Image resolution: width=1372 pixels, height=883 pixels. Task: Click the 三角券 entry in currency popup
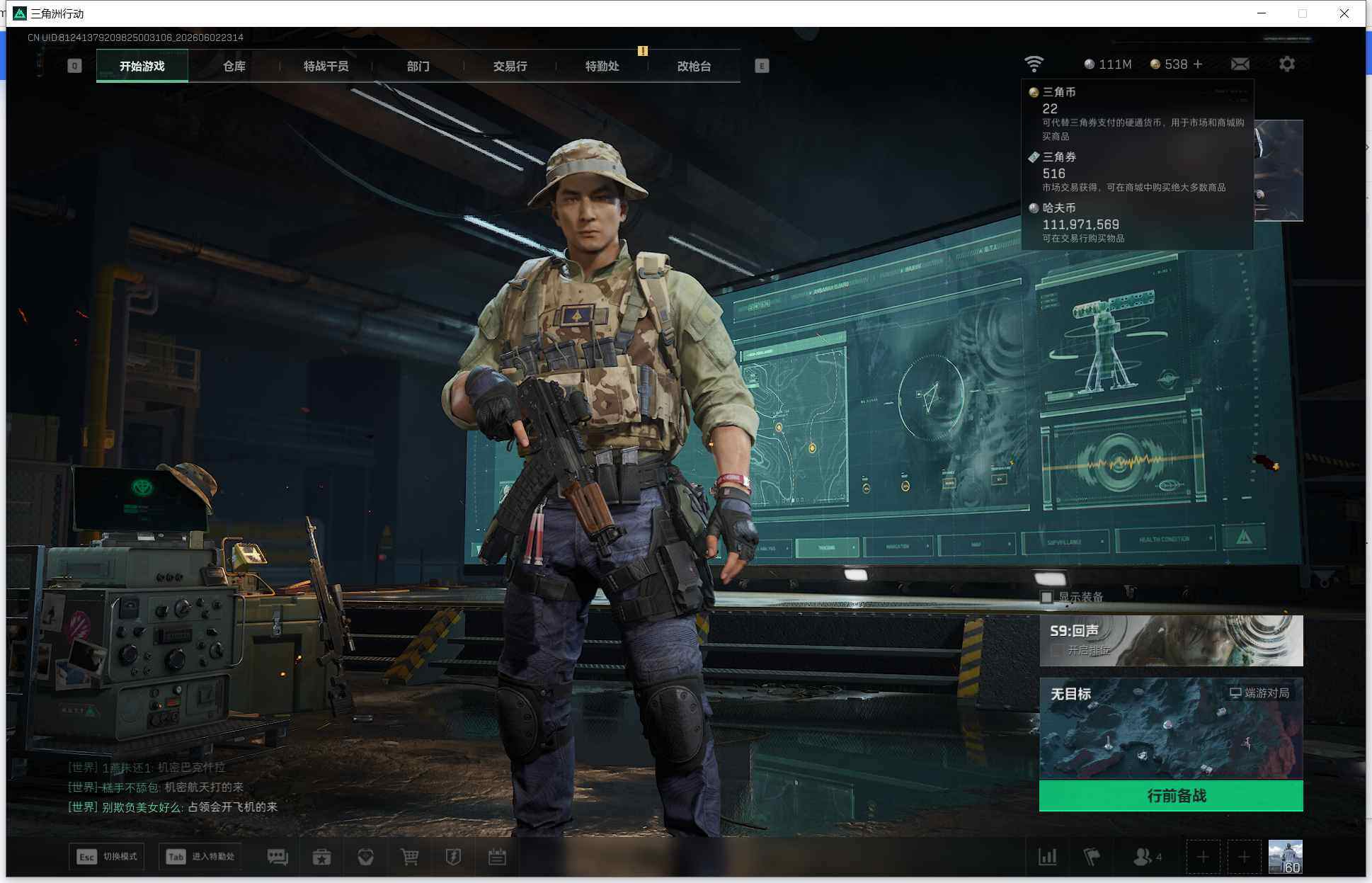point(1136,171)
